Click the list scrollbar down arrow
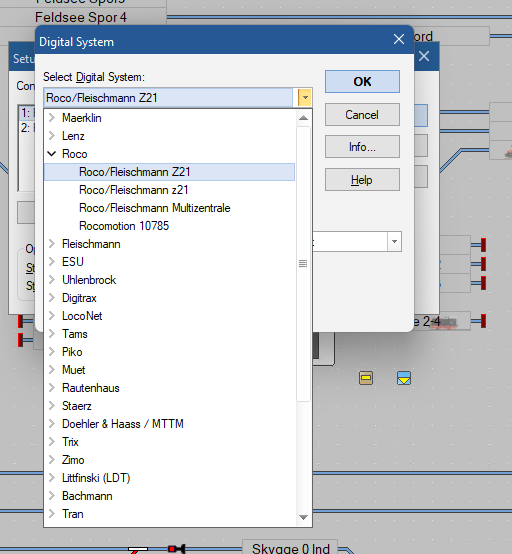The height and width of the screenshot is (554, 512). point(303,517)
